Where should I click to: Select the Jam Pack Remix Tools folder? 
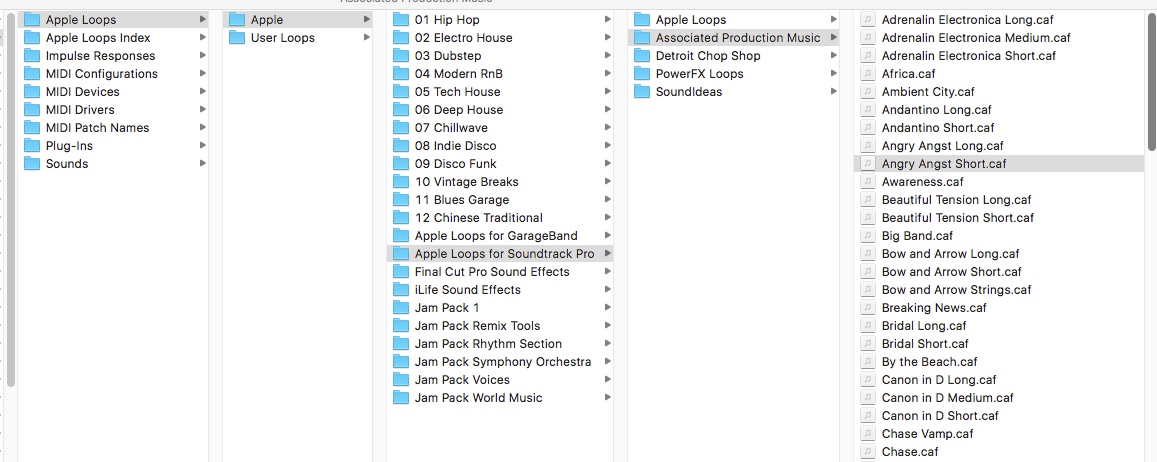[500, 325]
